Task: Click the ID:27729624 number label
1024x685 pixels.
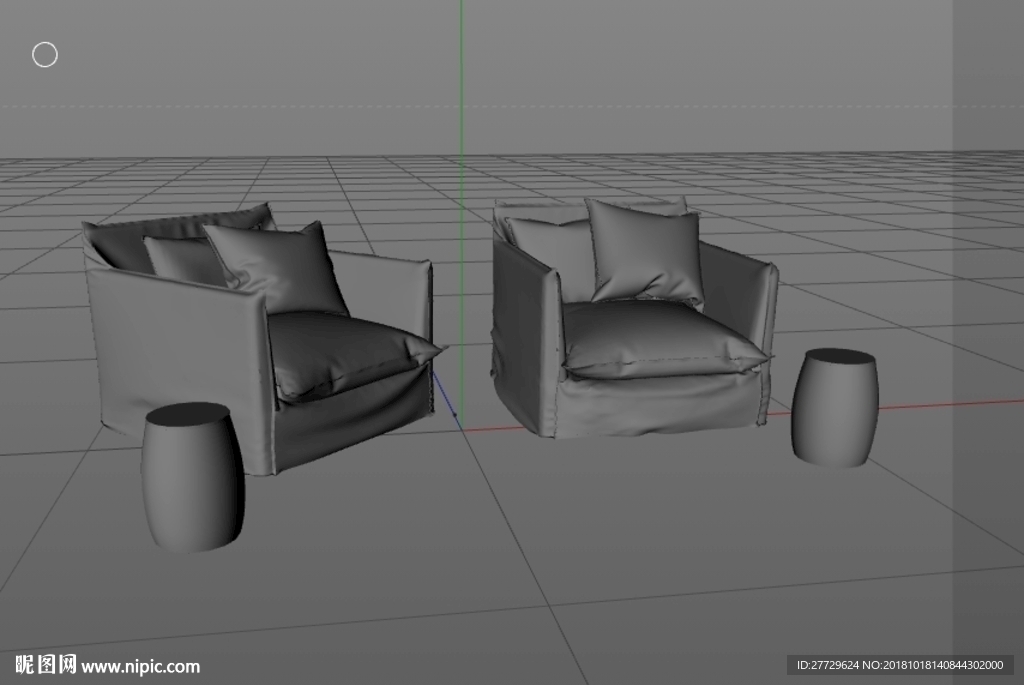Action: pyautogui.click(x=827, y=665)
